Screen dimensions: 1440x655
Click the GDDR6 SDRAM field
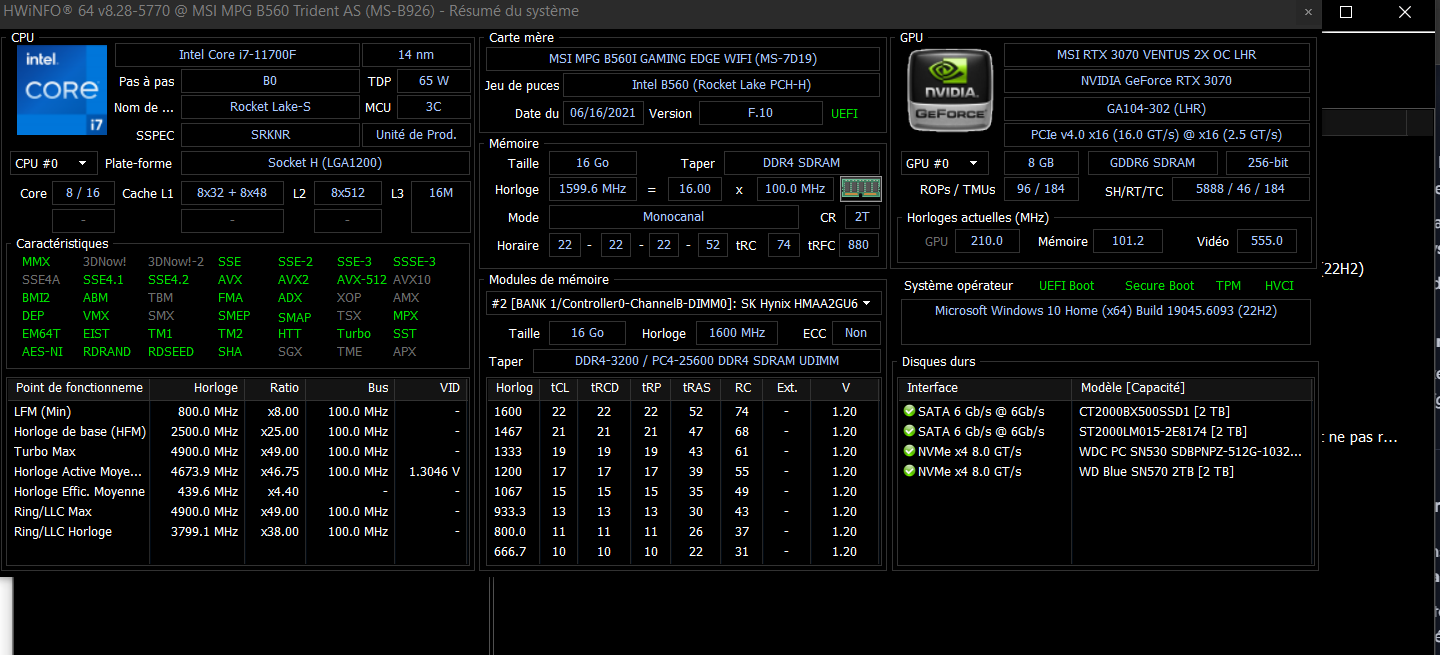pos(1152,163)
